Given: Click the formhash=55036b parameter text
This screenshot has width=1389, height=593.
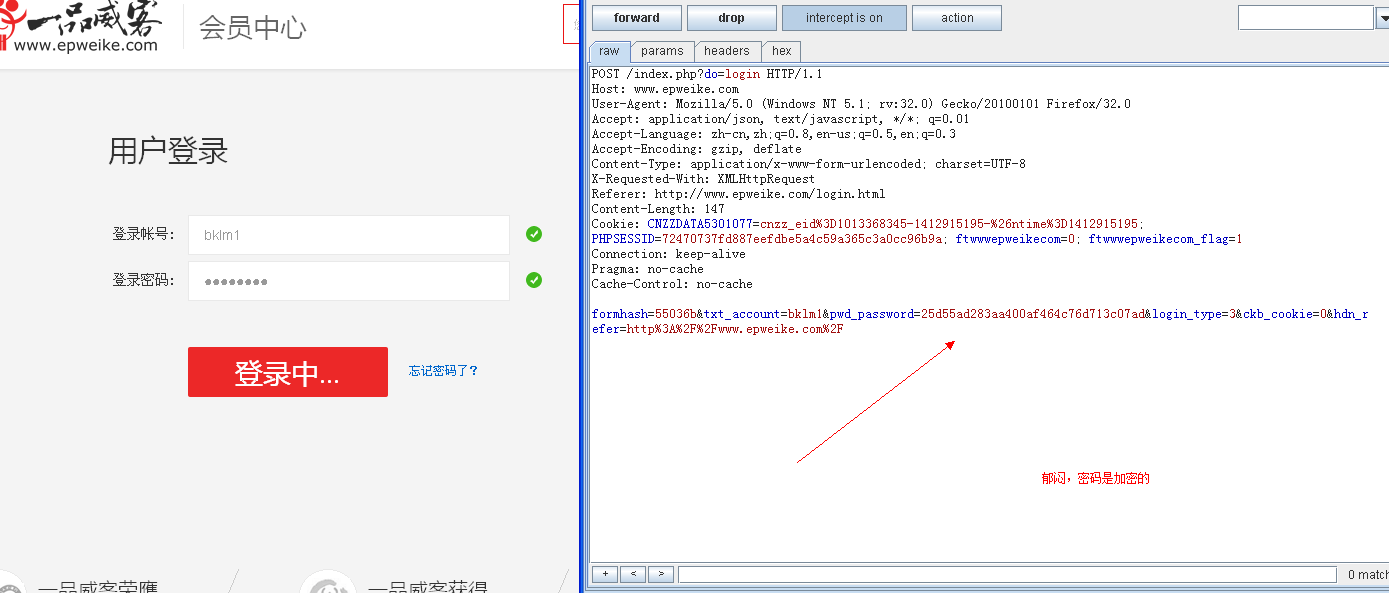Looking at the screenshot, I should 644,314.
